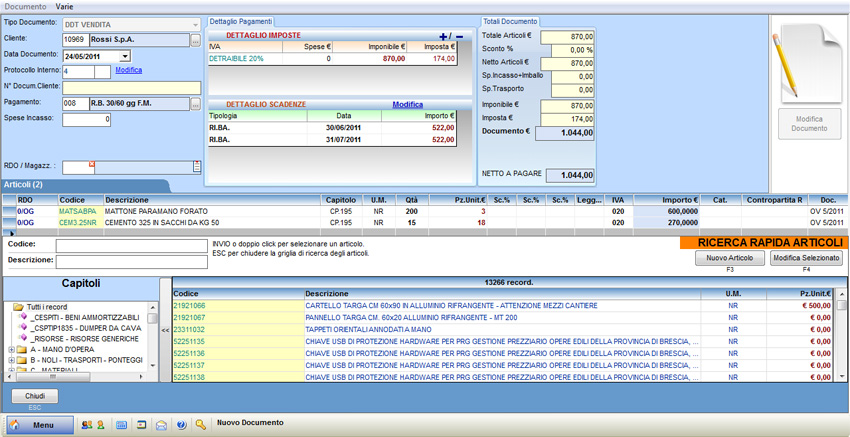The image size is (850, 437).
Task: Click the red X in RDO / Magazz. field
Action: 92,164
